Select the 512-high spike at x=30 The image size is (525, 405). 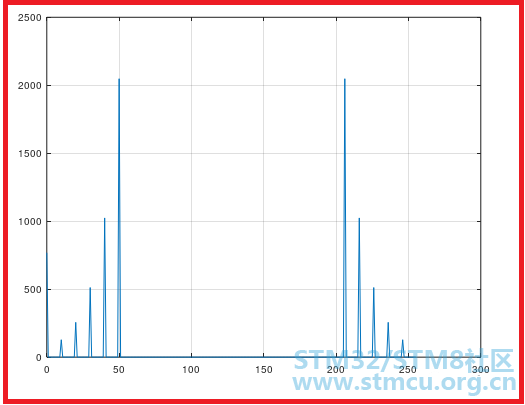tap(90, 322)
